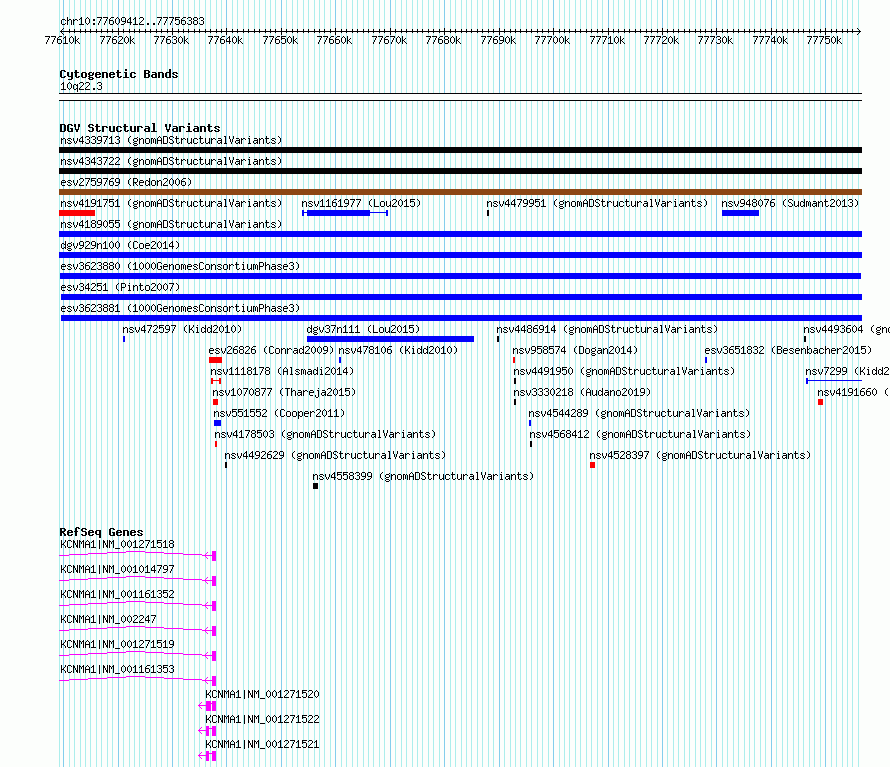Viewport: 890px width, 767px height.
Task: Click the esv2759769 (Redon2006) label
Action: click(126, 182)
